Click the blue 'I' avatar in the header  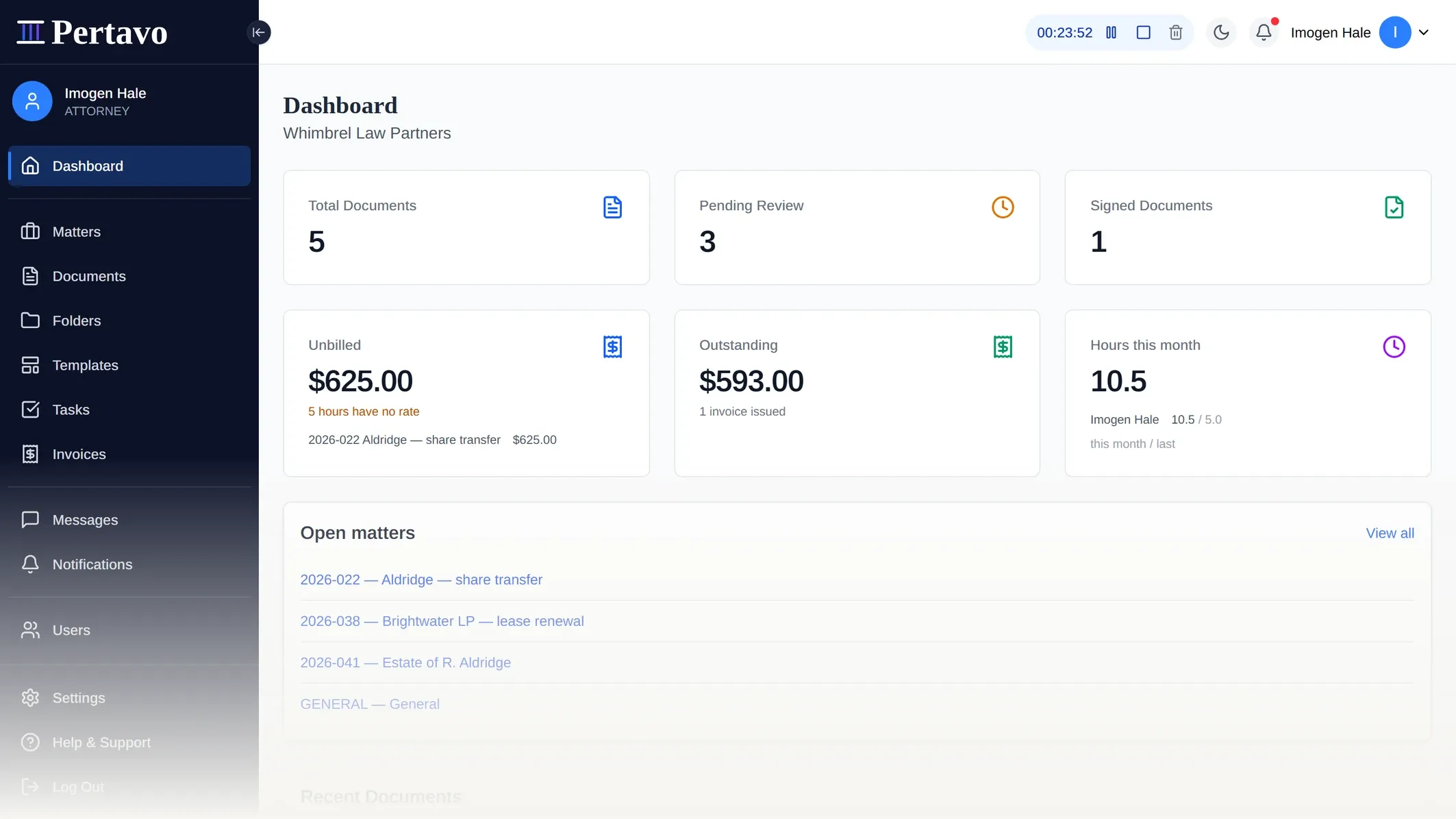(1395, 32)
